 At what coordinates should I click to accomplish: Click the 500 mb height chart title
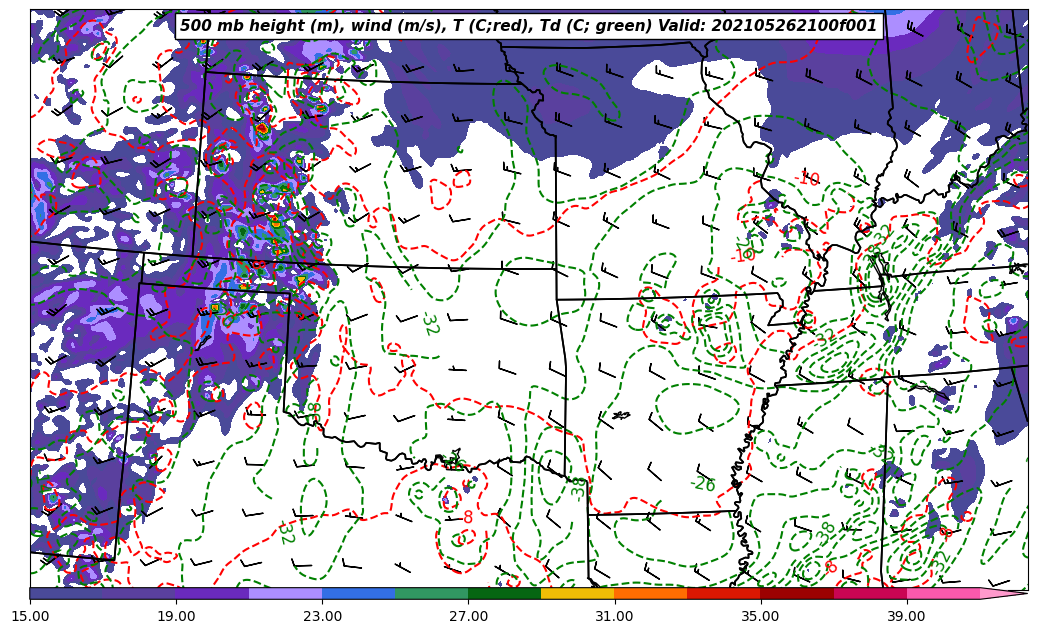528,26
